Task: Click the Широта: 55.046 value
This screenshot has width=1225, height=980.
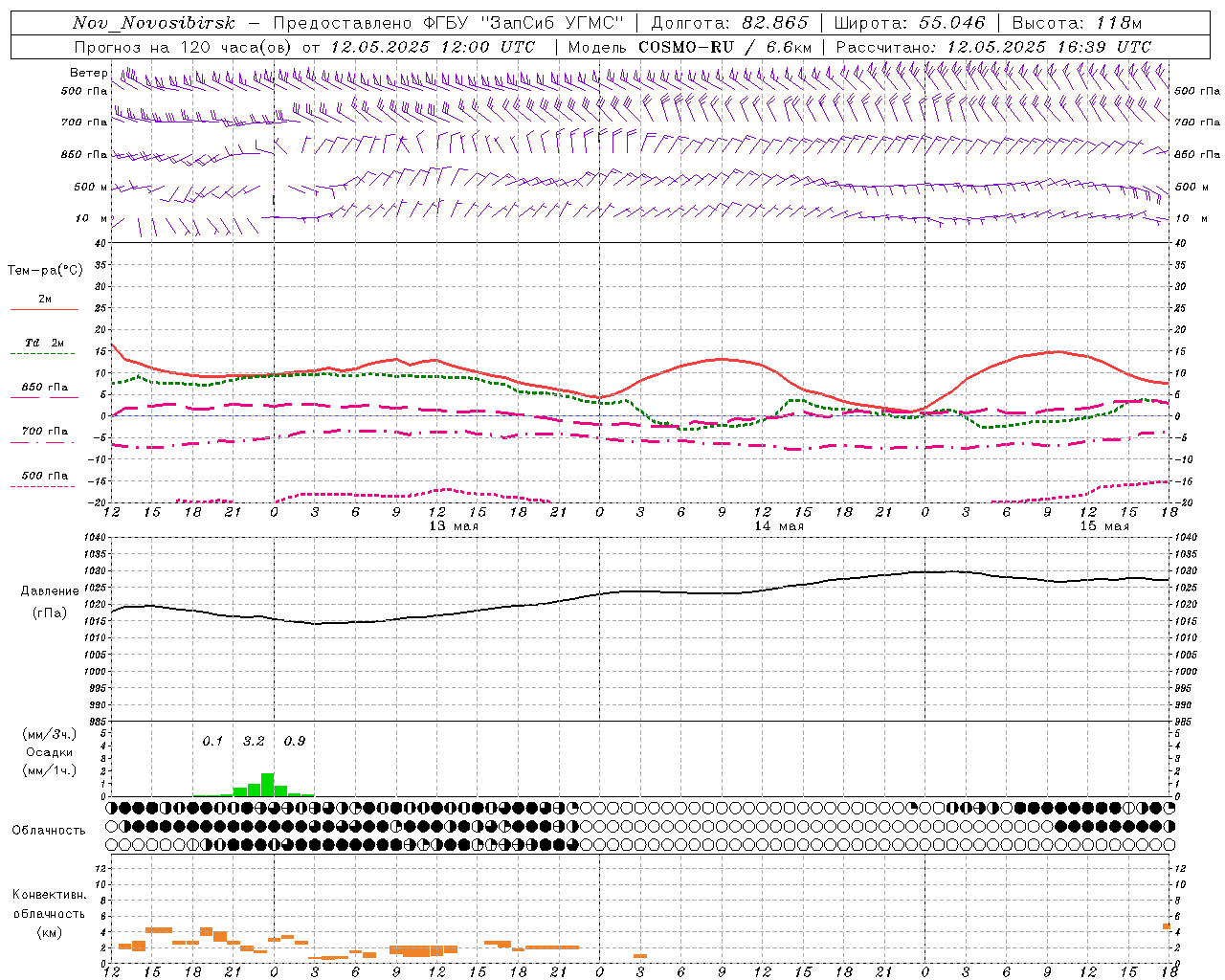Action: (x=909, y=24)
